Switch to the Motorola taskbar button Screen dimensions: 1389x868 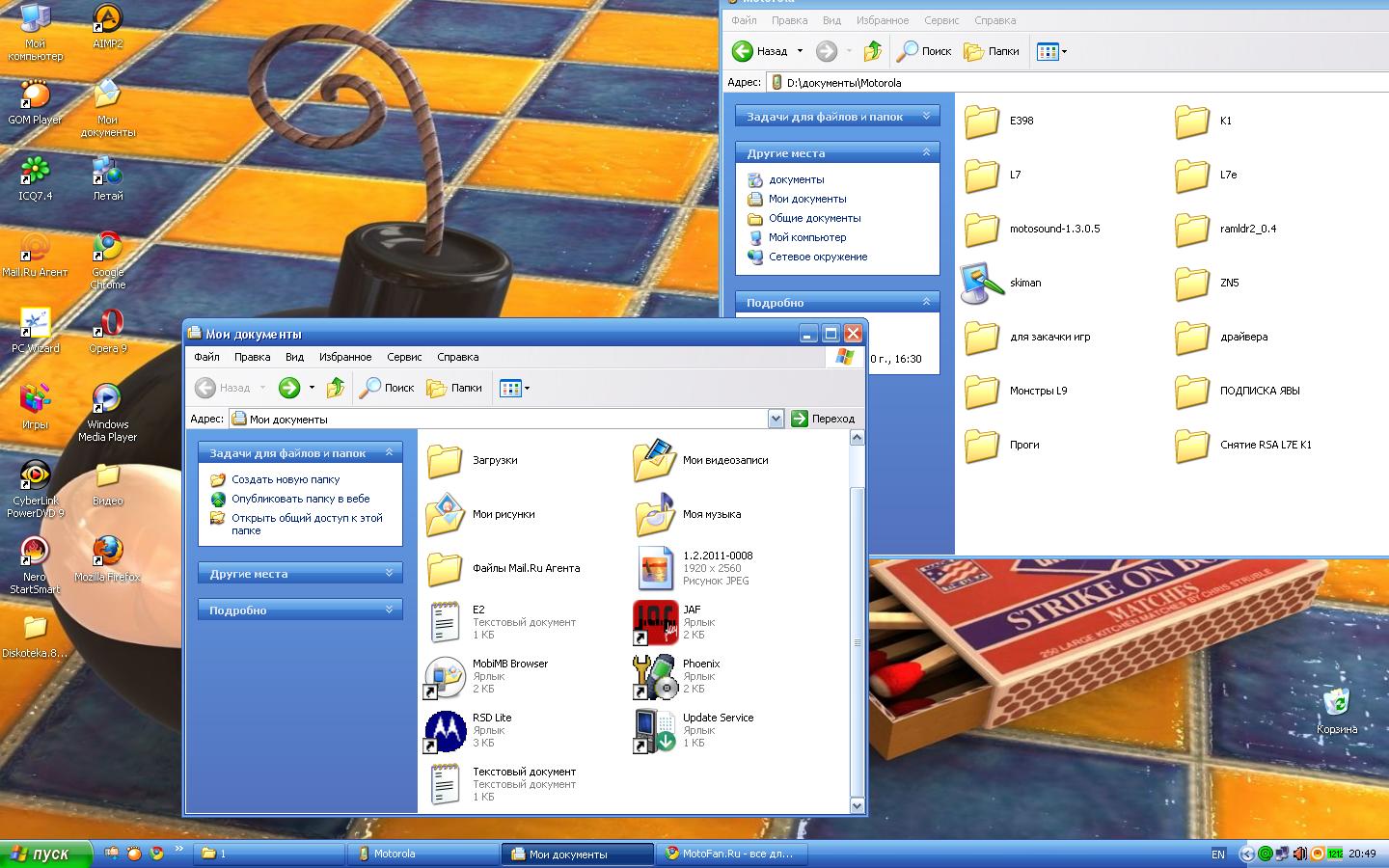coord(423,854)
